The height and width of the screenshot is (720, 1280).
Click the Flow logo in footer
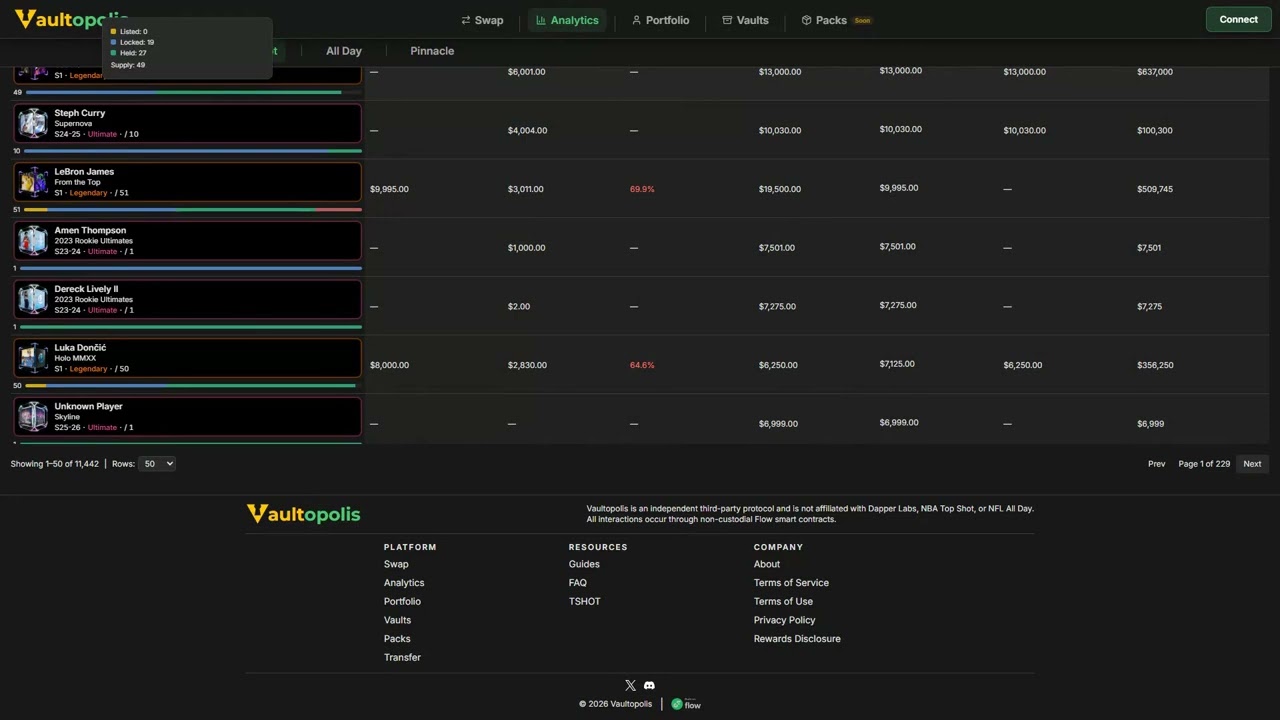pyautogui.click(x=686, y=705)
